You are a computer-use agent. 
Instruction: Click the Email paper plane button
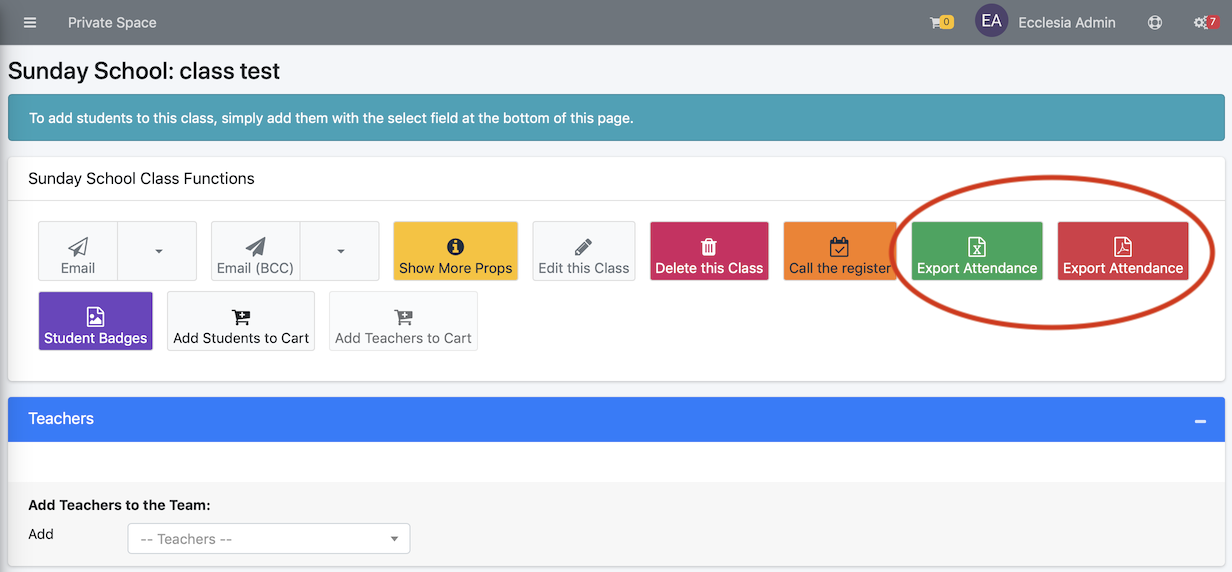[78, 251]
